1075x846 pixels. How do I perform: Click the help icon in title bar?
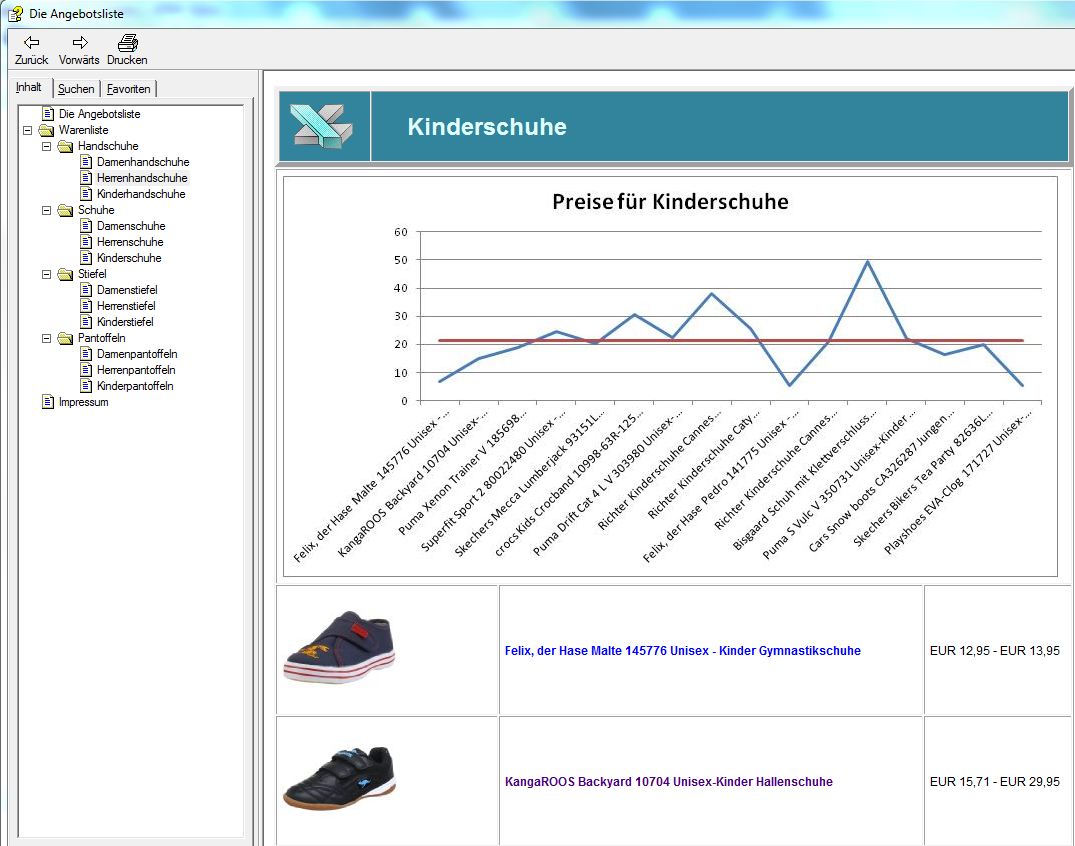click(x=15, y=13)
